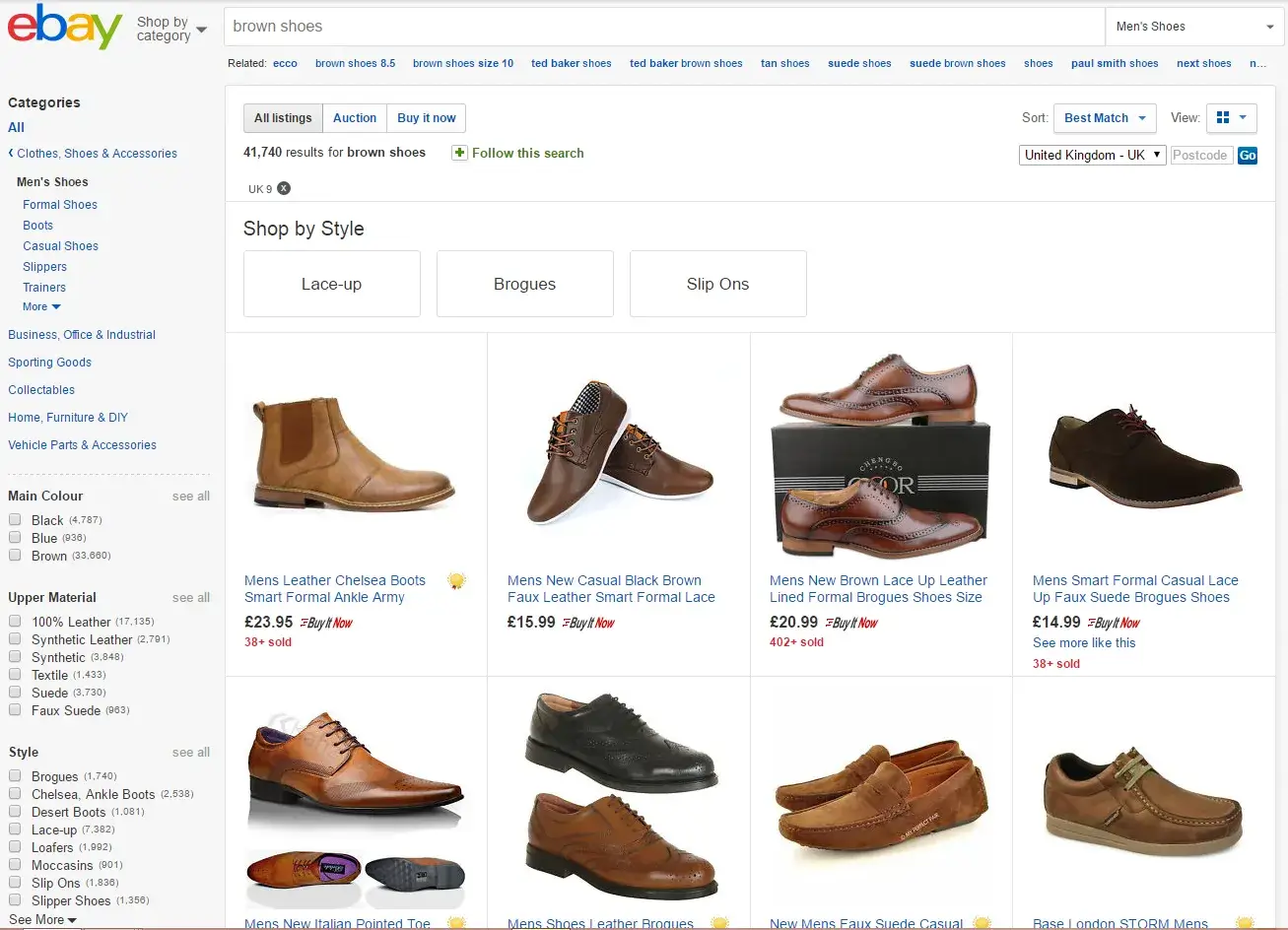Enable the 100% Leather material filter
1288x930 pixels.
(15, 622)
